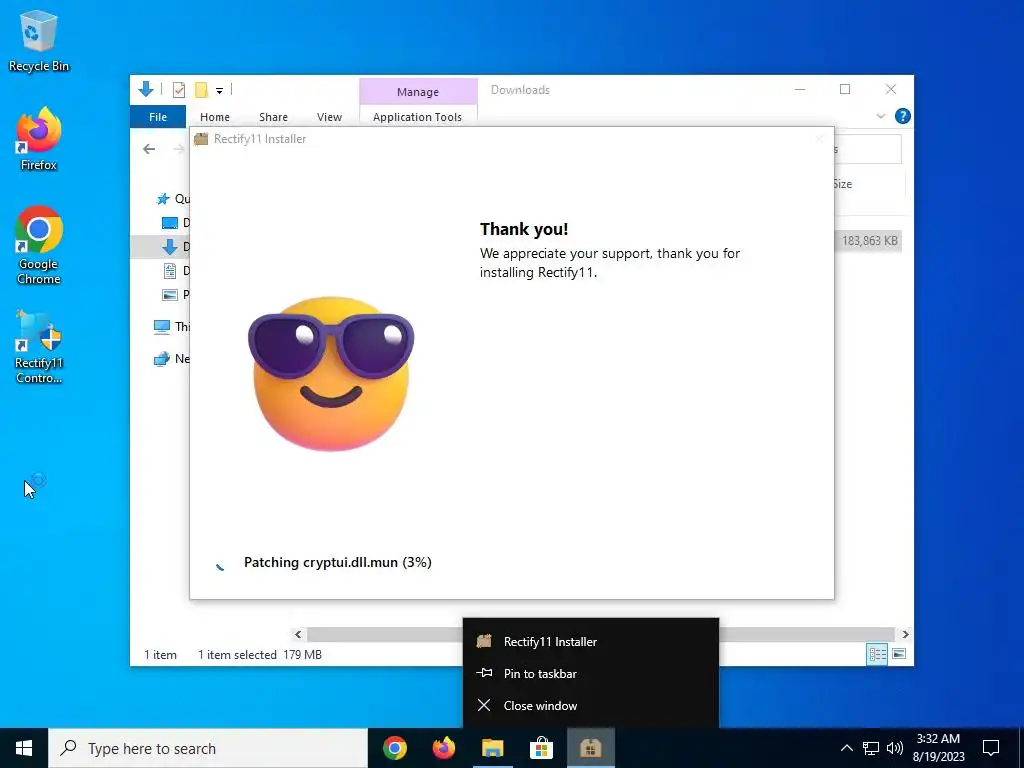This screenshot has height=768, width=1024.
Task: Click the Rectify11 Installer title bar icon
Action: click(201, 138)
